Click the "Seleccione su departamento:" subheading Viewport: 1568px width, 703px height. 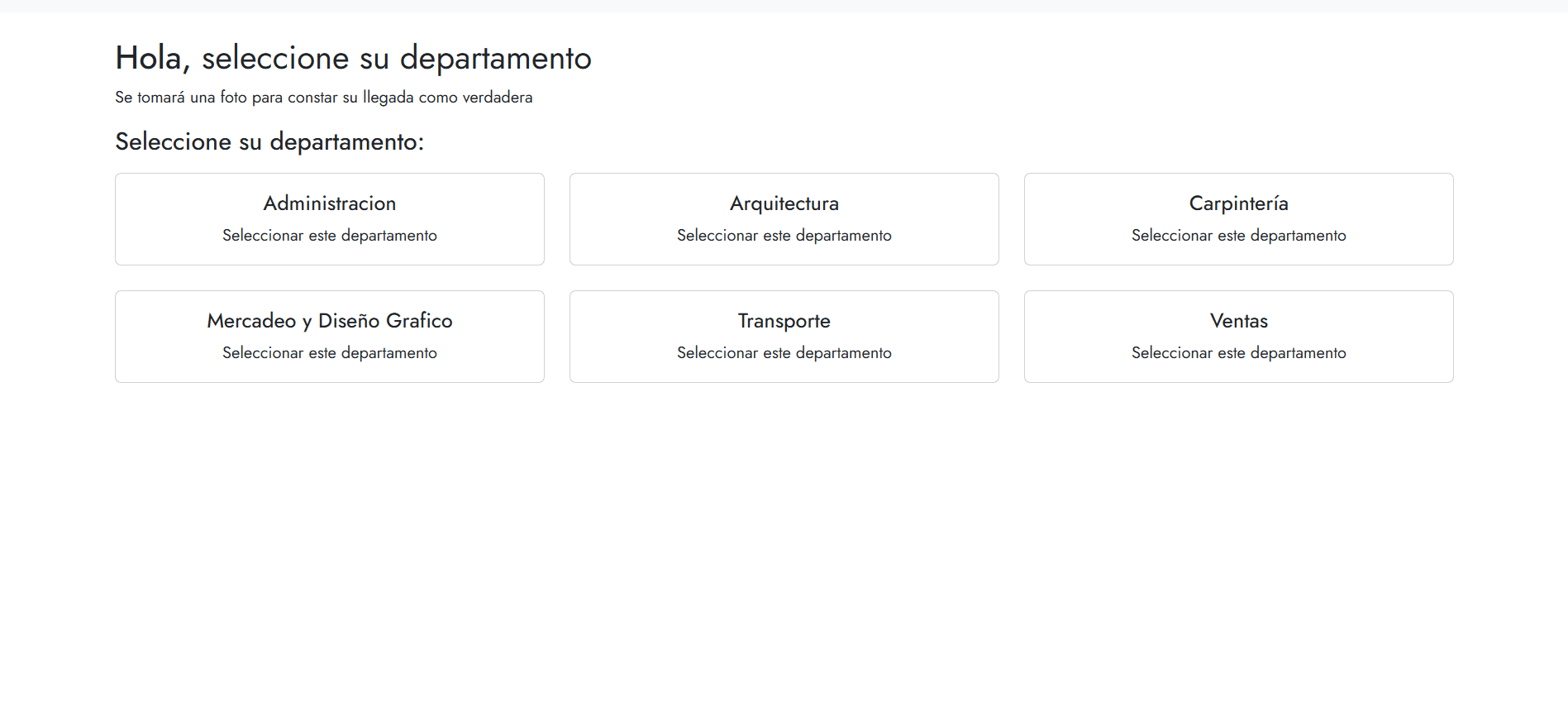(269, 141)
